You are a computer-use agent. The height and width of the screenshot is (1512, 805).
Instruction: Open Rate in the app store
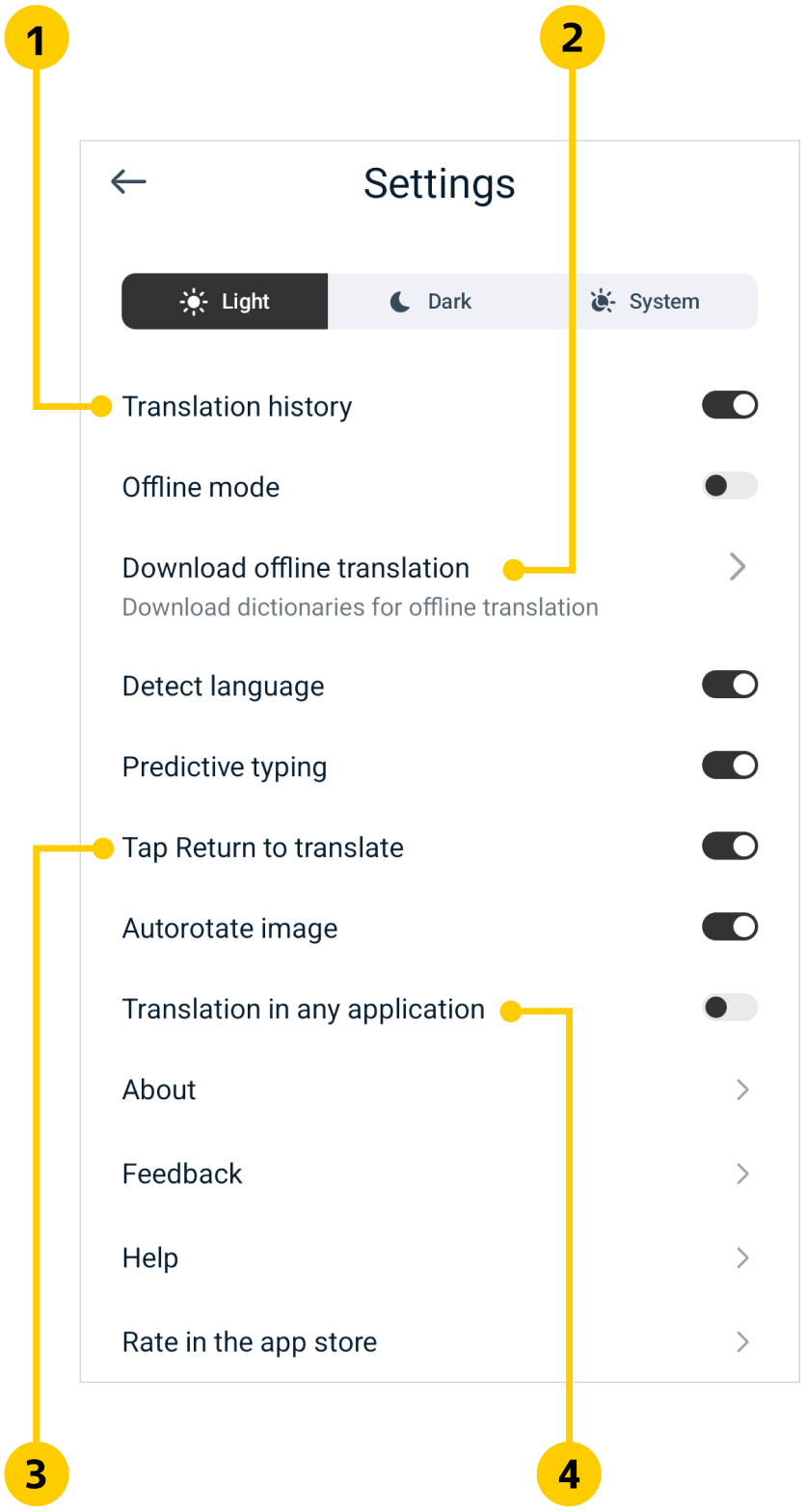(250, 1342)
